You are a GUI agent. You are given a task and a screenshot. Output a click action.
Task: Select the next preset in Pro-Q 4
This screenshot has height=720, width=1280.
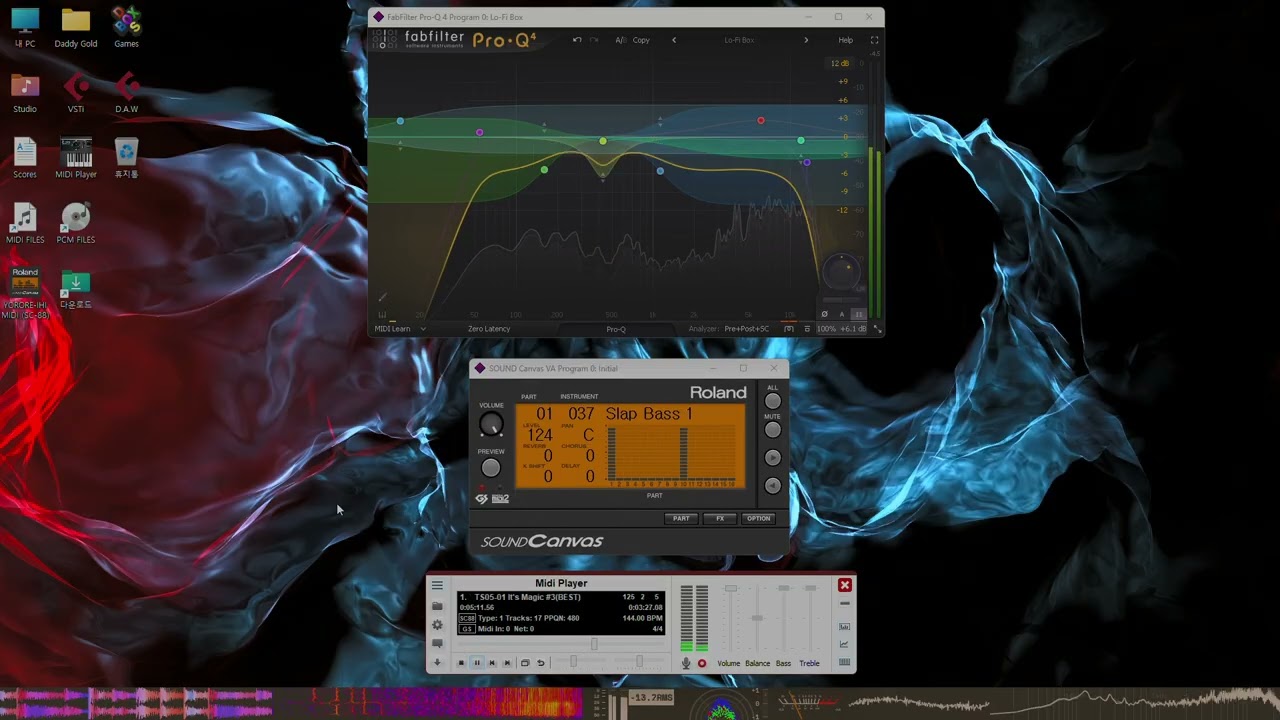(x=806, y=40)
